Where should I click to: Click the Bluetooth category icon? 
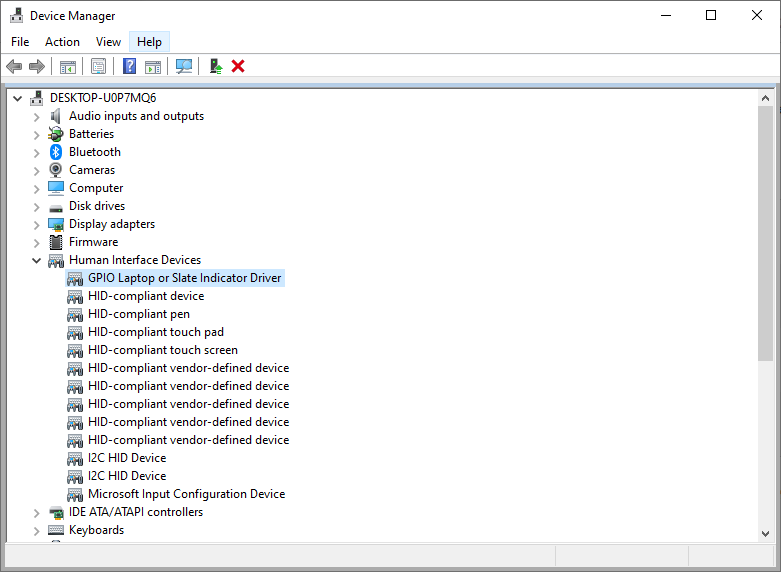(x=56, y=152)
